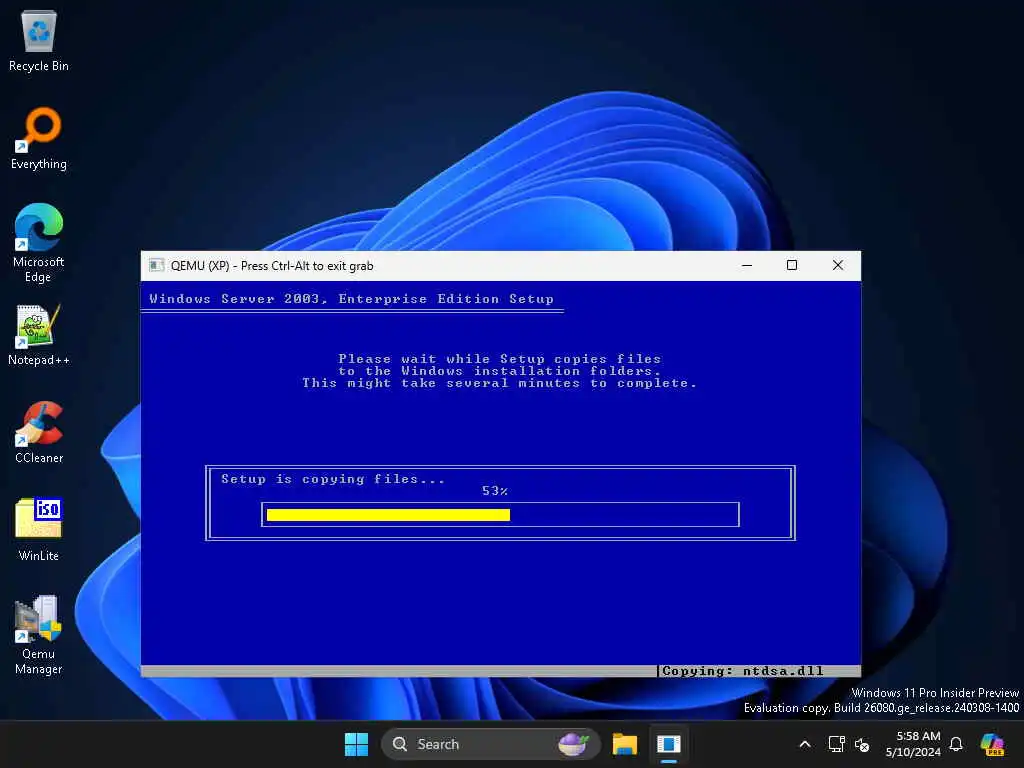
Task: Click the WinLite ISO folder icon
Action: [39, 530]
